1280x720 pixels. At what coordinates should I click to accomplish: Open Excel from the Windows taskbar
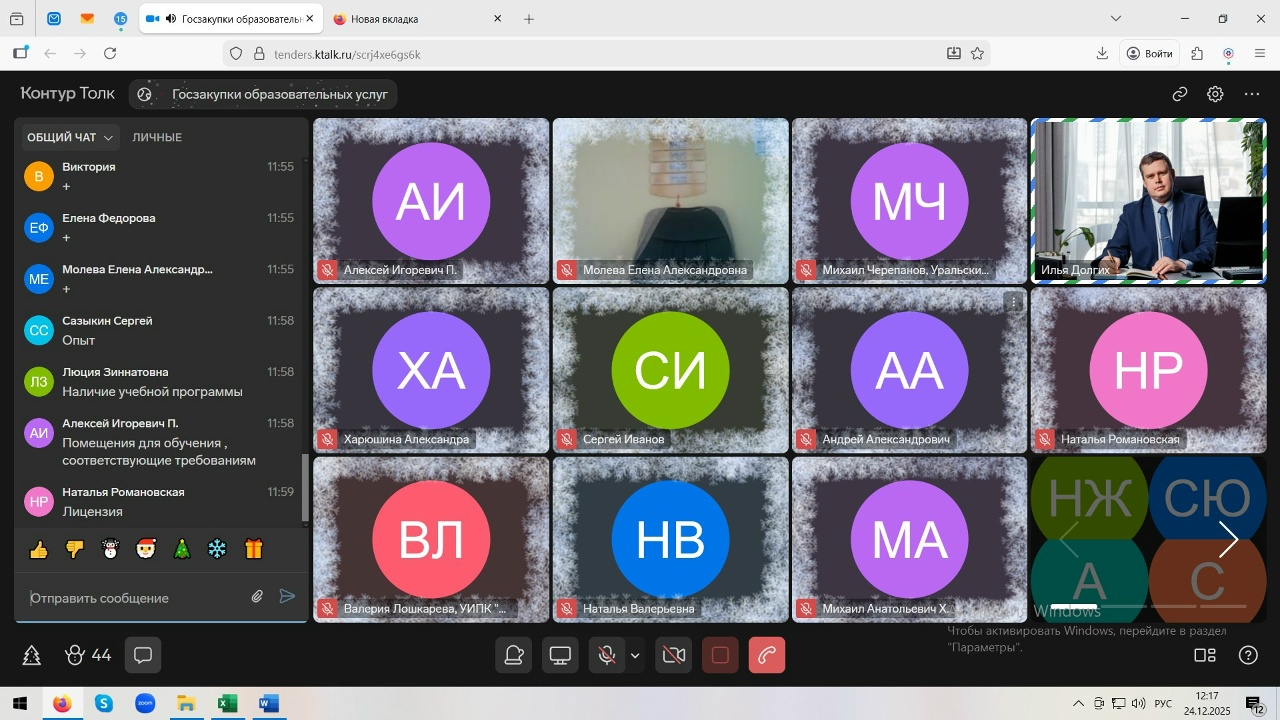point(227,704)
